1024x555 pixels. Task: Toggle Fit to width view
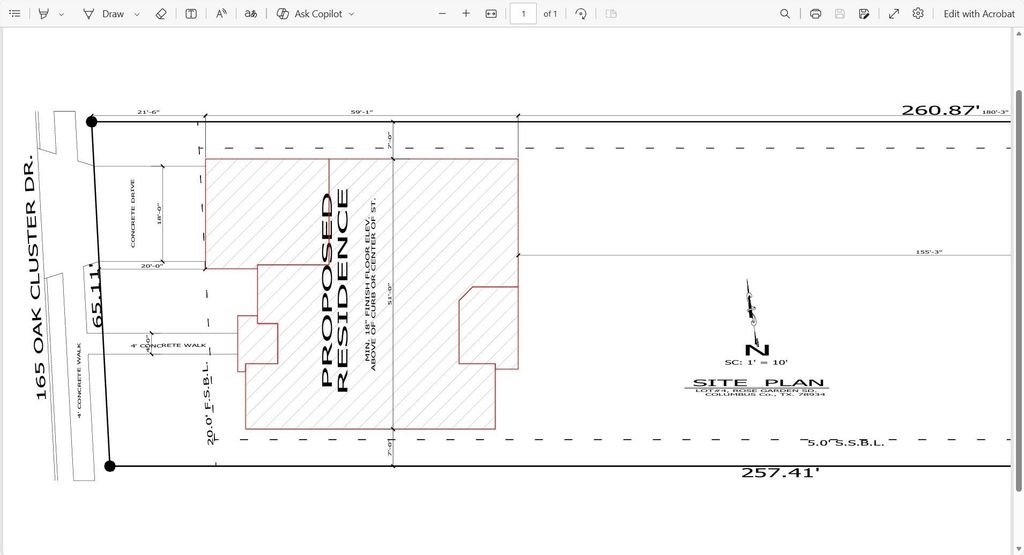491,14
